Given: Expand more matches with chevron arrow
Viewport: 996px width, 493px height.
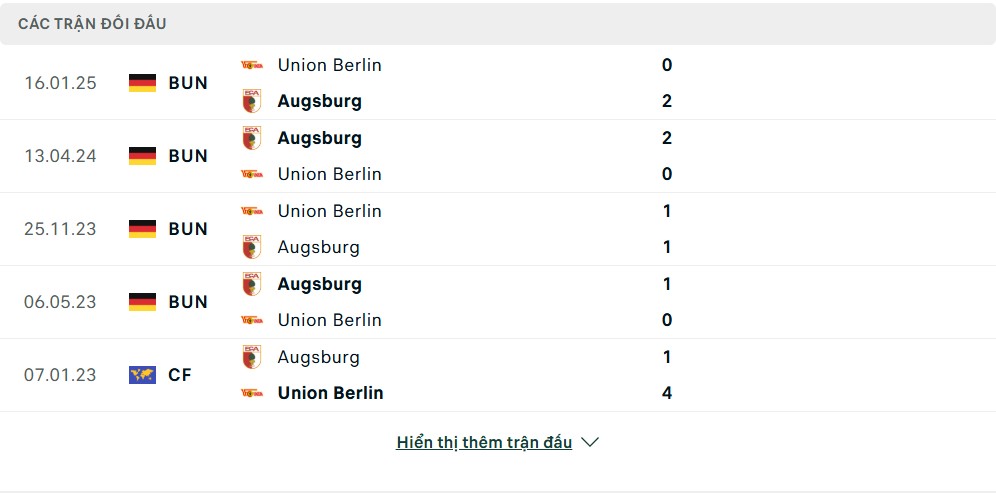Looking at the screenshot, I should 590,442.
